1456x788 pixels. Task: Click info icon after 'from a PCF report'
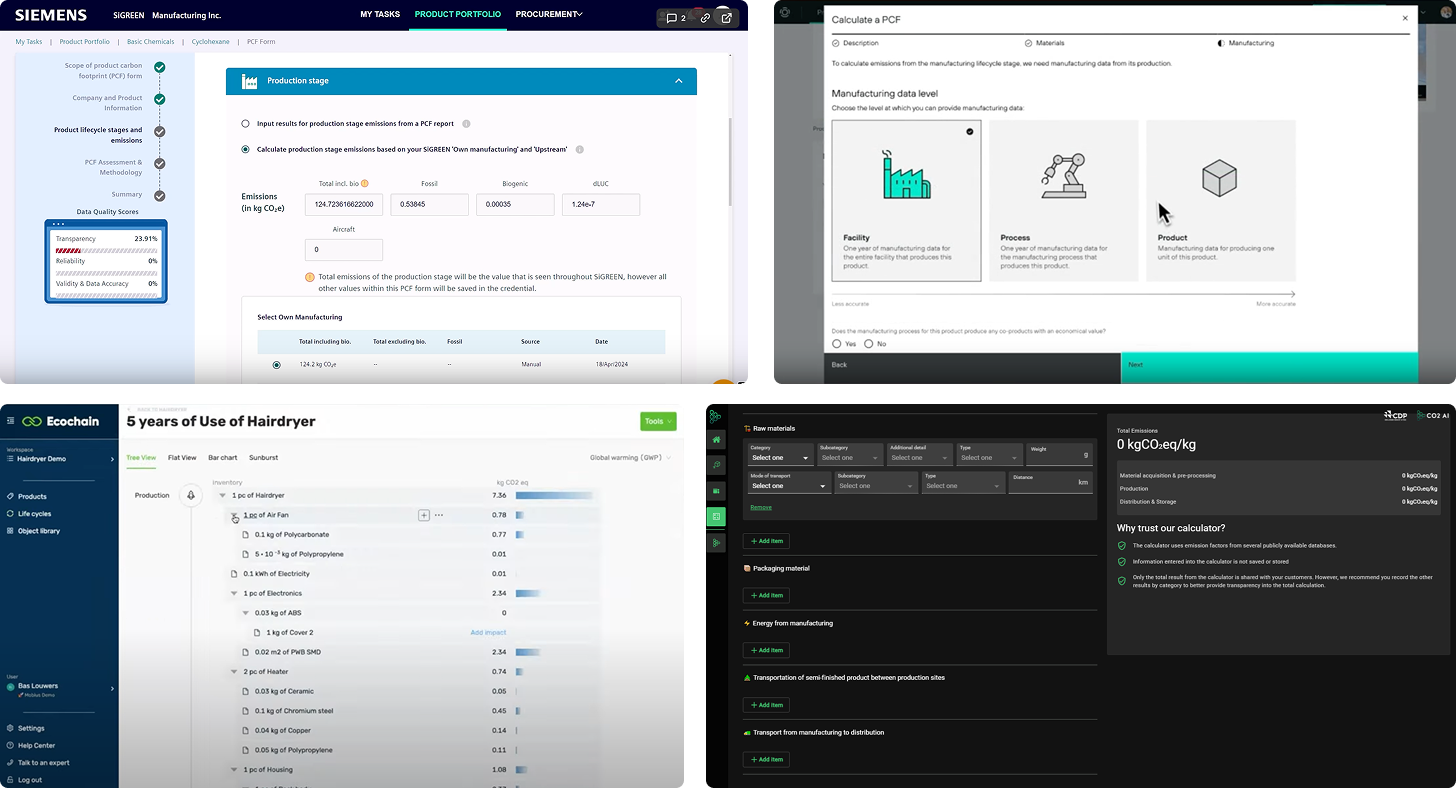tap(466, 124)
